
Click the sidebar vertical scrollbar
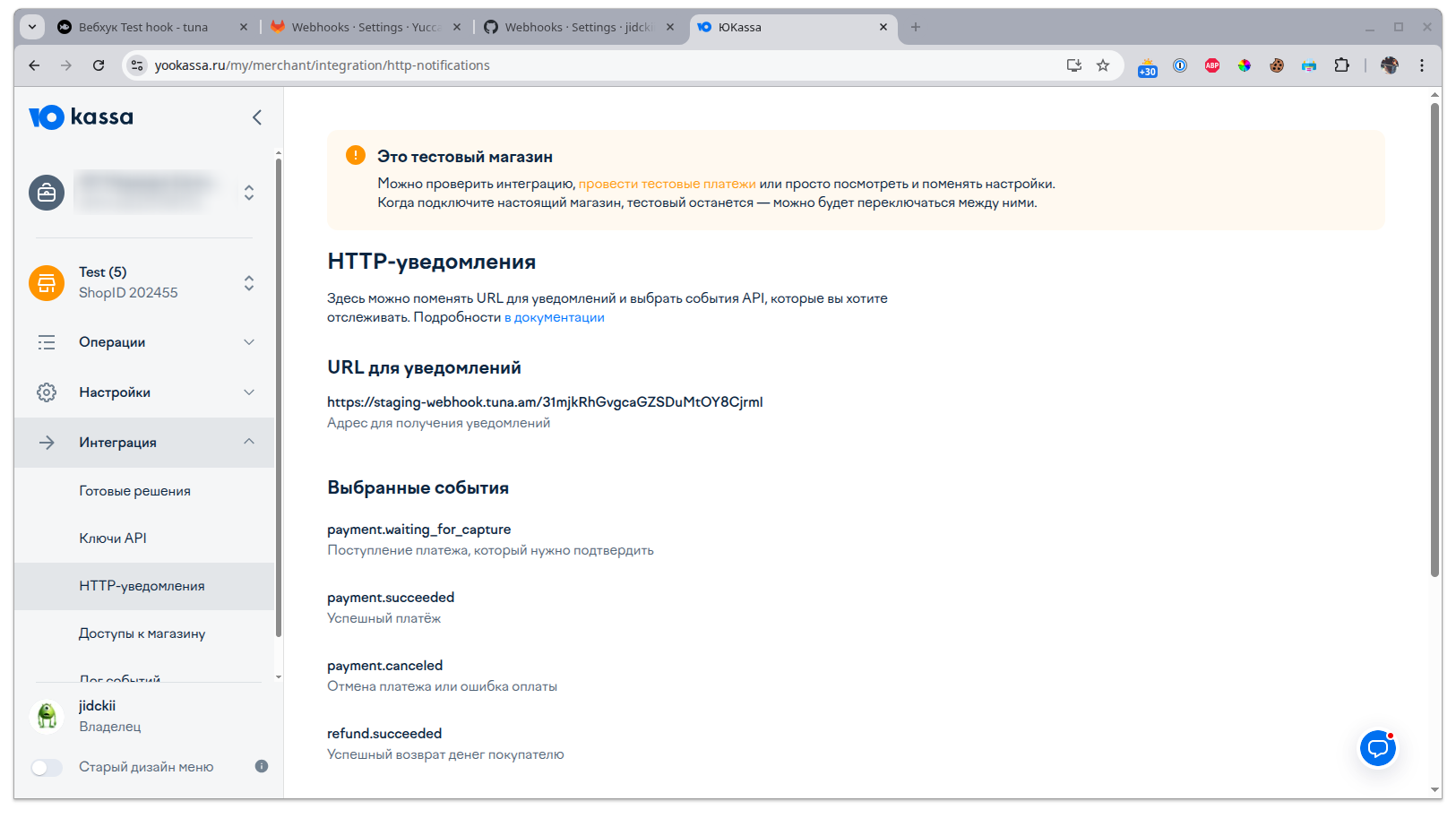point(279,399)
